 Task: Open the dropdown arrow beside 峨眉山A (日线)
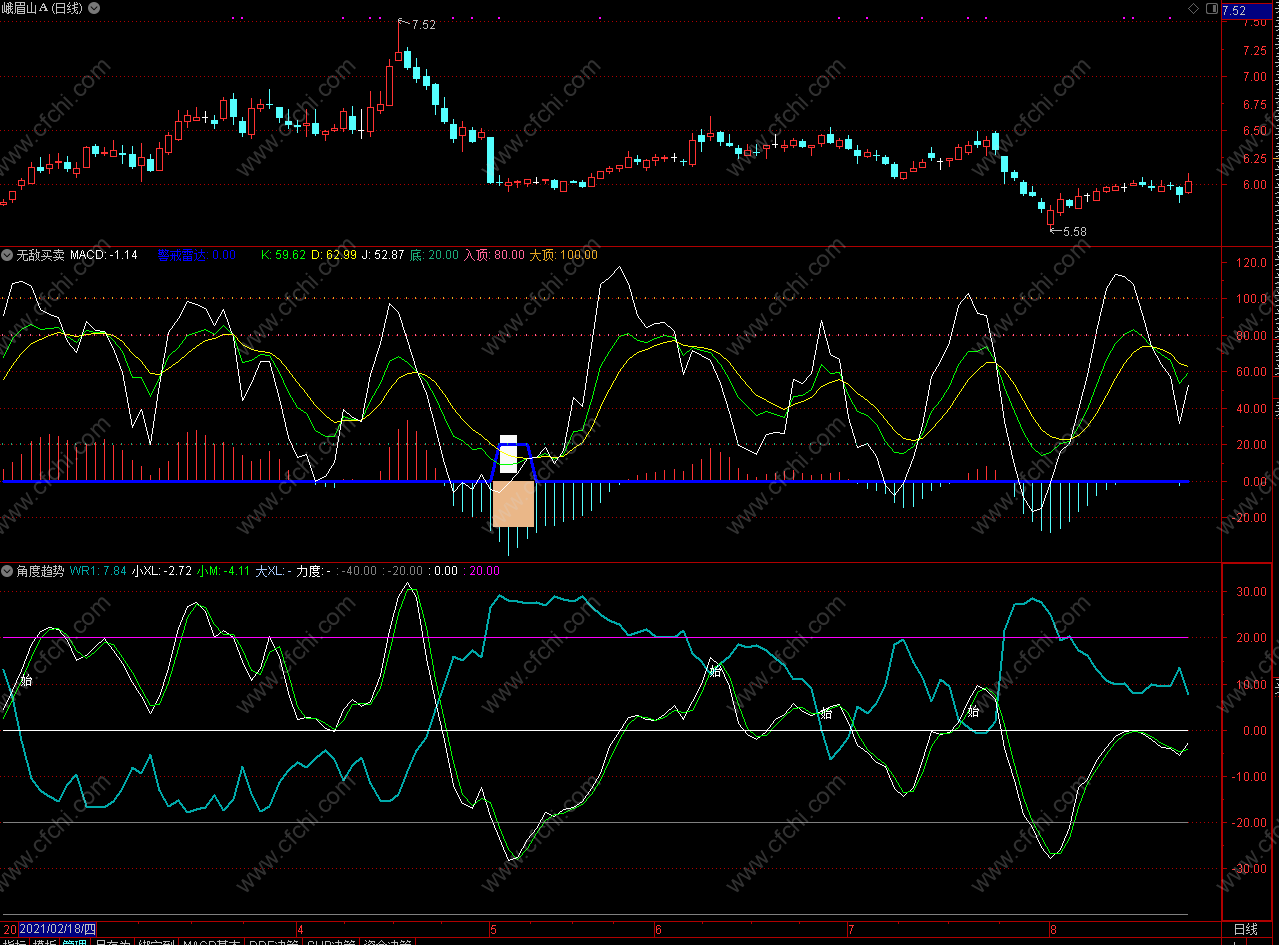point(94,8)
